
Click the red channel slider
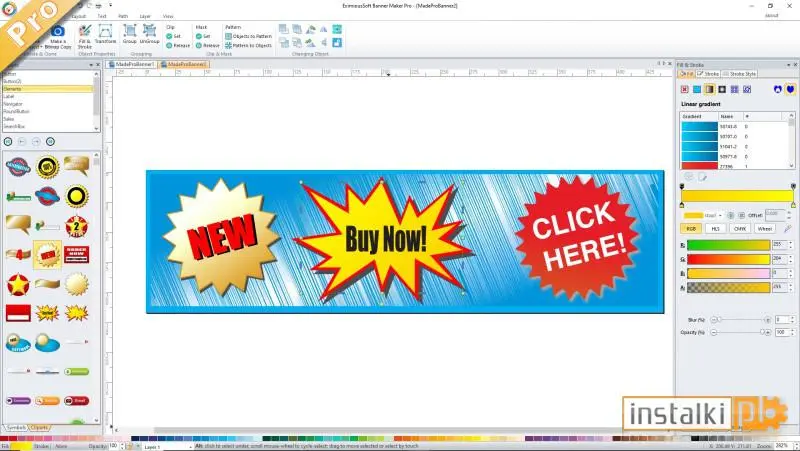pyautogui.click(x=728, y=245)
